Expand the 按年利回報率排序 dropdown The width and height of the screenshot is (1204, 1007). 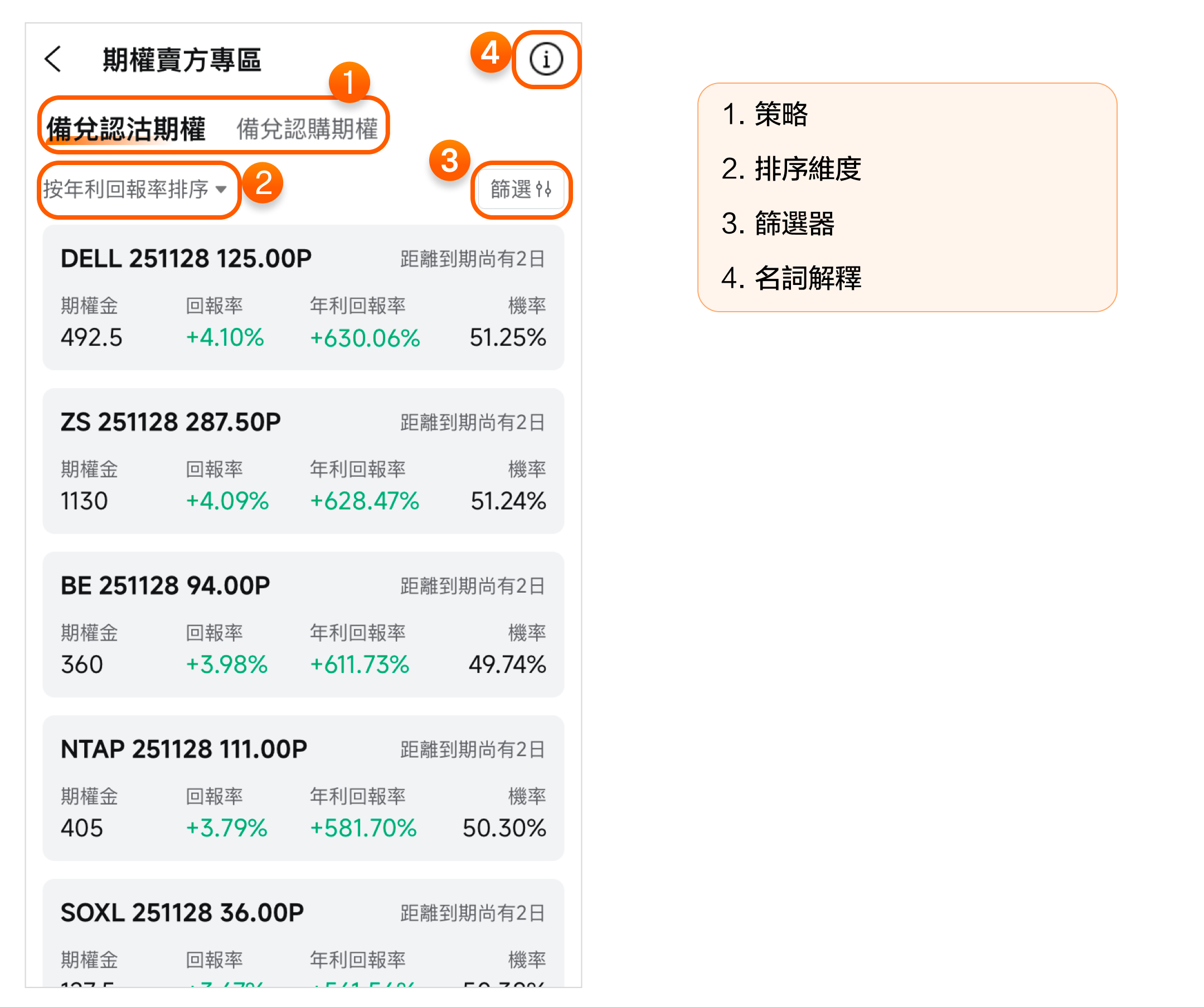pyautogui.click(x=126, y=188)
